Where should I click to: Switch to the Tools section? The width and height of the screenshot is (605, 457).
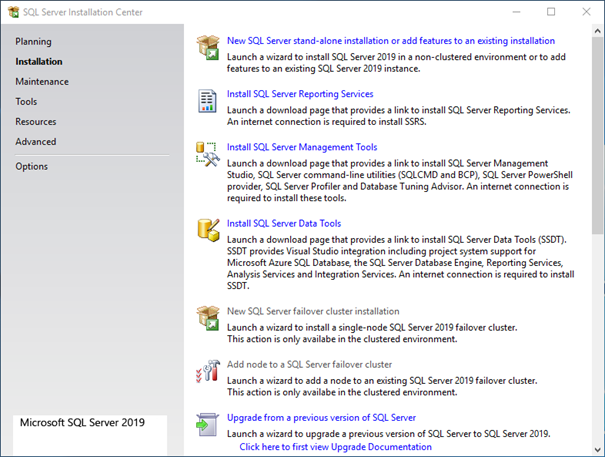(x=26, y=102)
